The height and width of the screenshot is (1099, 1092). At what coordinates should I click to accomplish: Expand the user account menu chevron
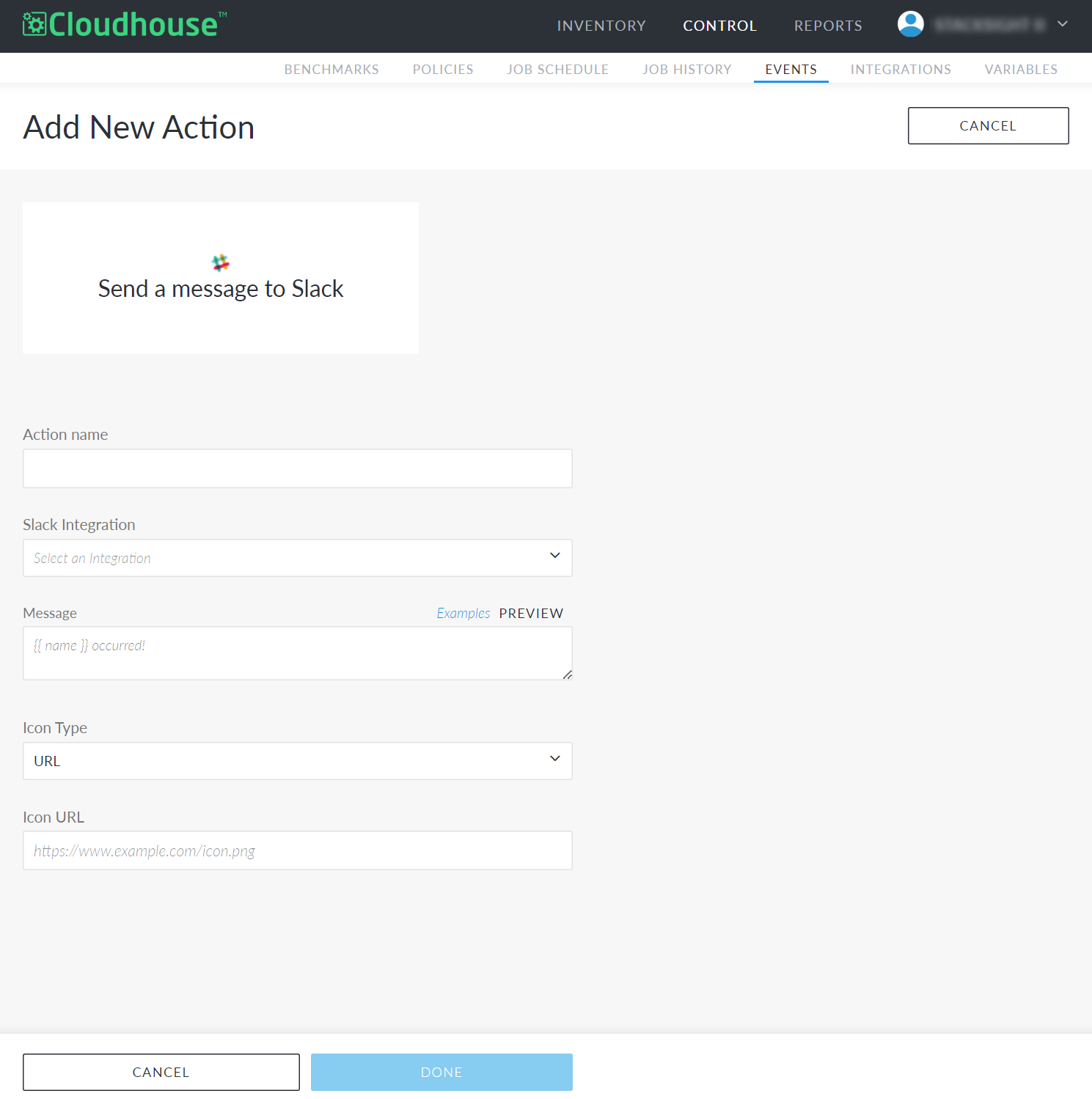(x=1062, y=24)
